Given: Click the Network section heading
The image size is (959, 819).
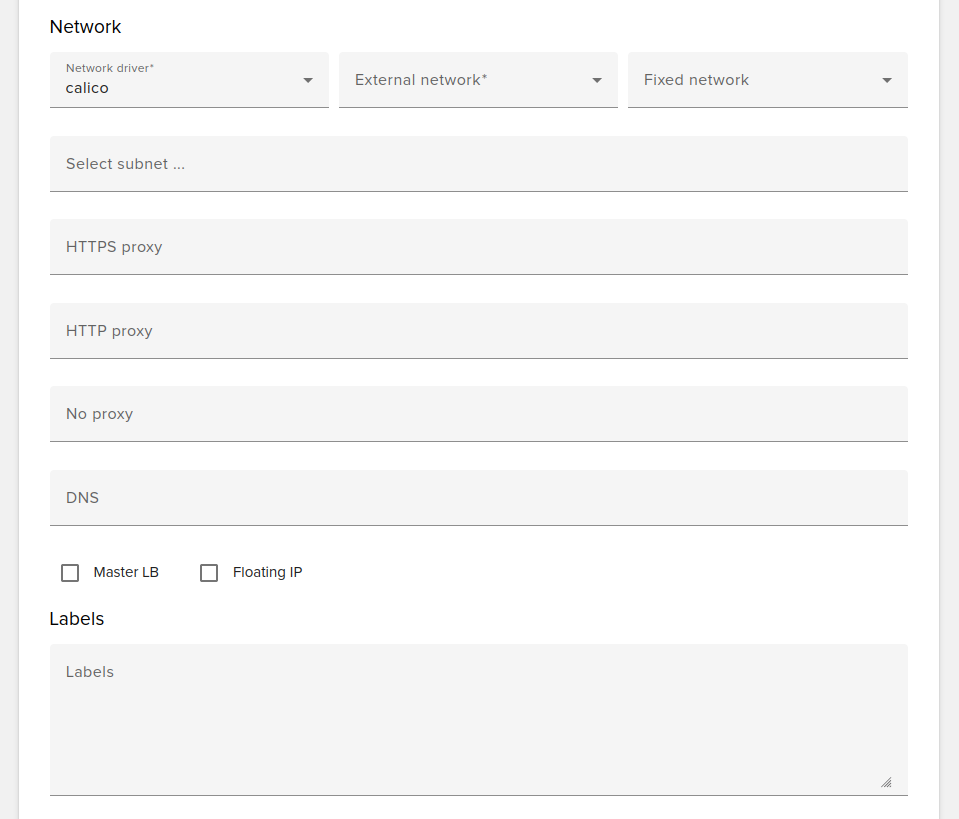Looking at the screenshot, I should click(85, 27).
